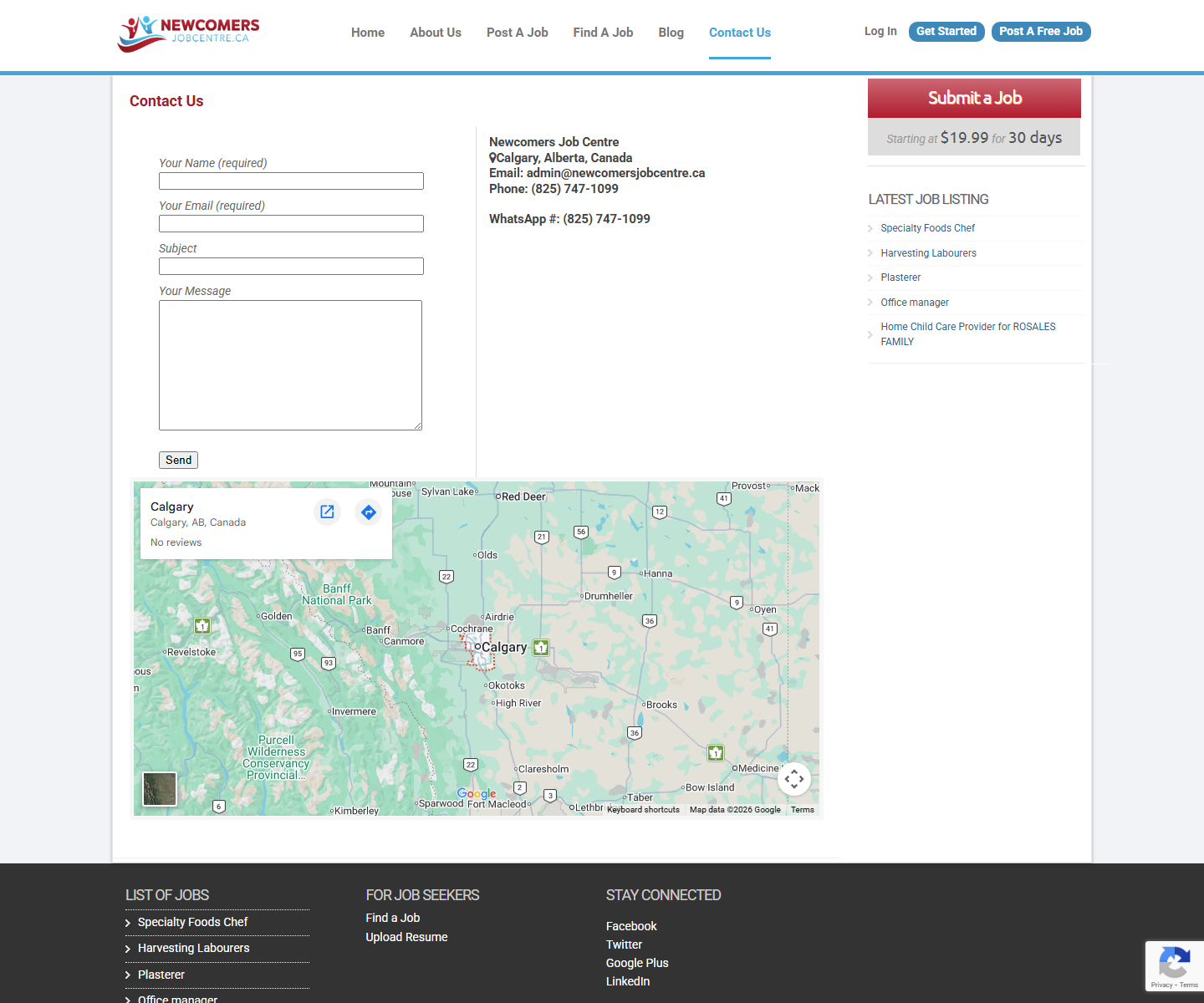
Task: Open Calgary map in larger view
Action: click(327, 512)
